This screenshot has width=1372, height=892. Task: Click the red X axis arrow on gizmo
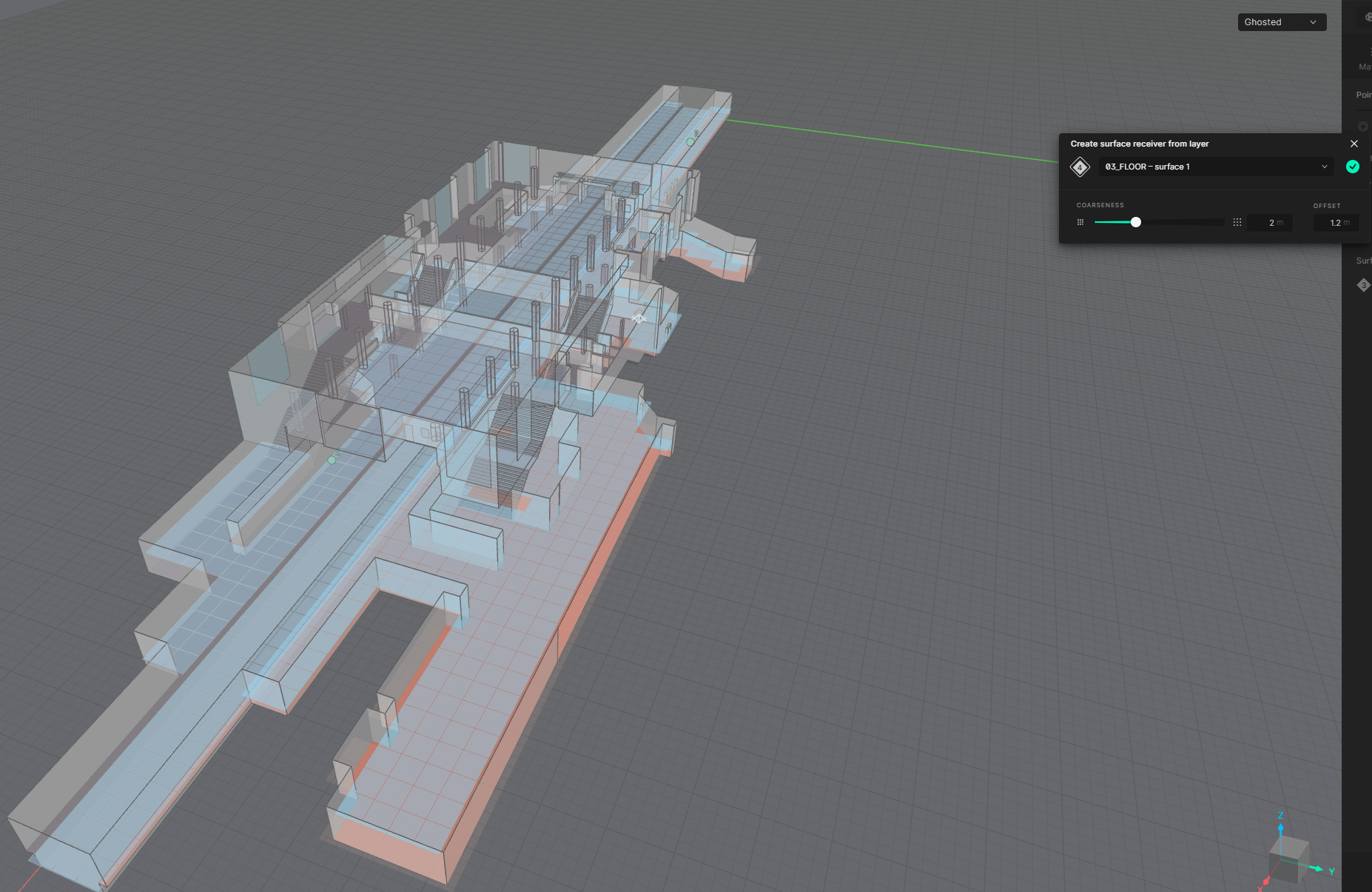(1265, 881)
